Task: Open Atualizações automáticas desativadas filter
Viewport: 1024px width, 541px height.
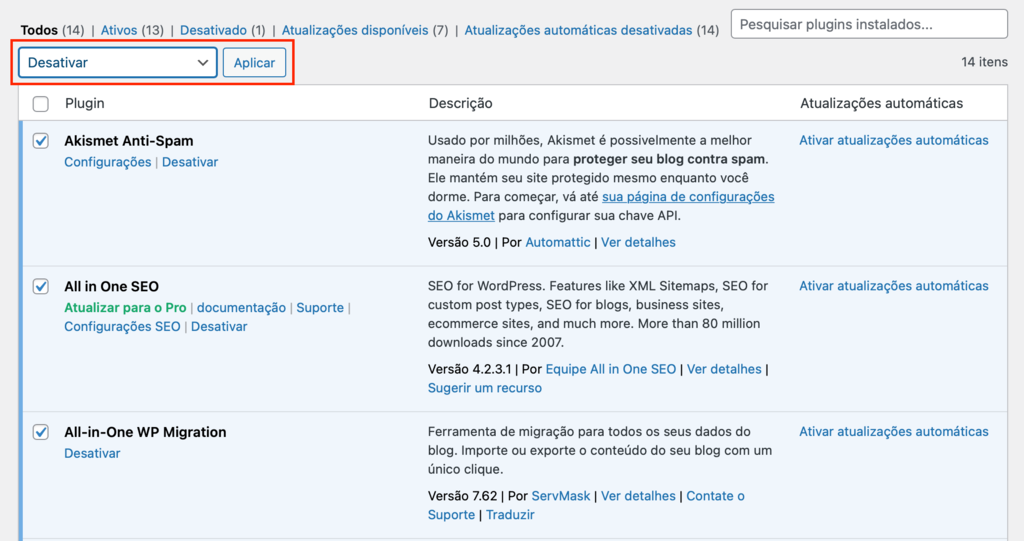Action: [x=578, y=30]
